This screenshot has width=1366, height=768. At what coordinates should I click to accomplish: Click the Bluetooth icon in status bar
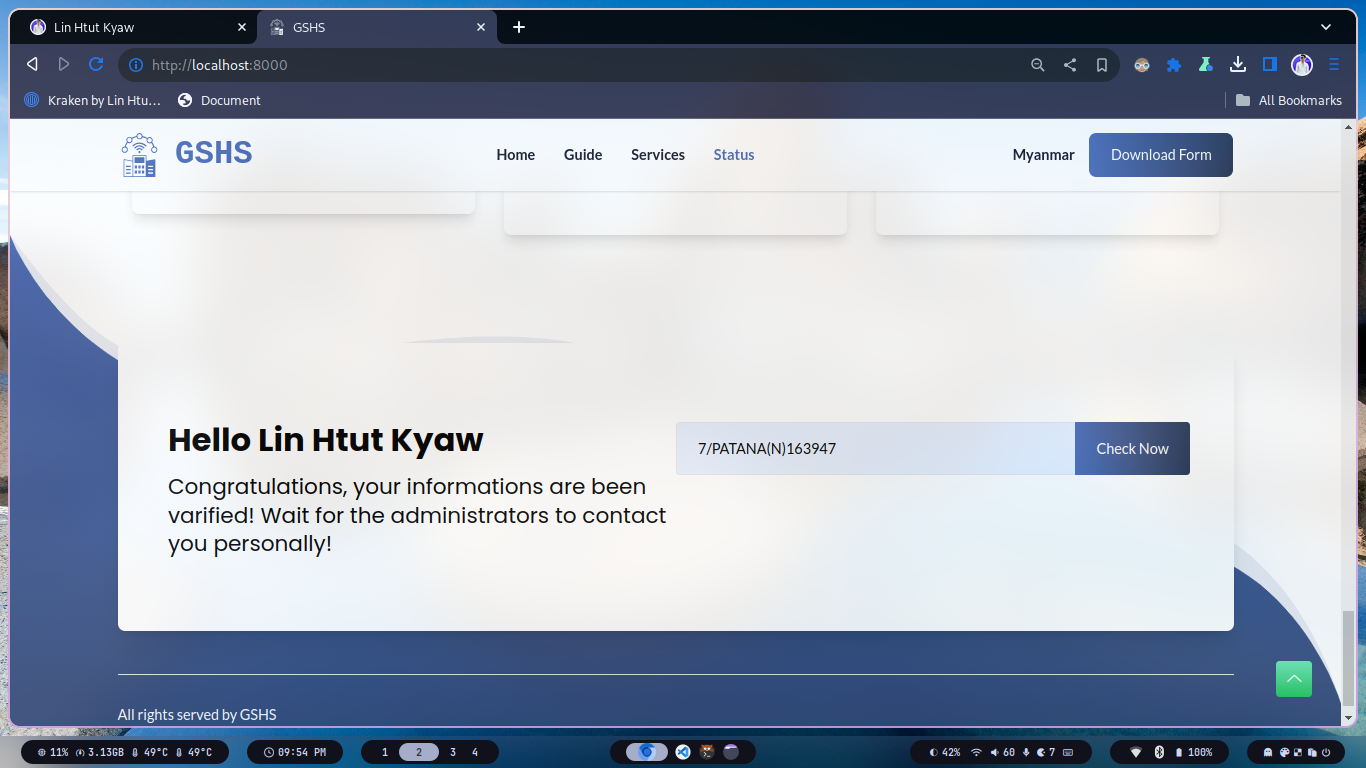pos(1160,752)
